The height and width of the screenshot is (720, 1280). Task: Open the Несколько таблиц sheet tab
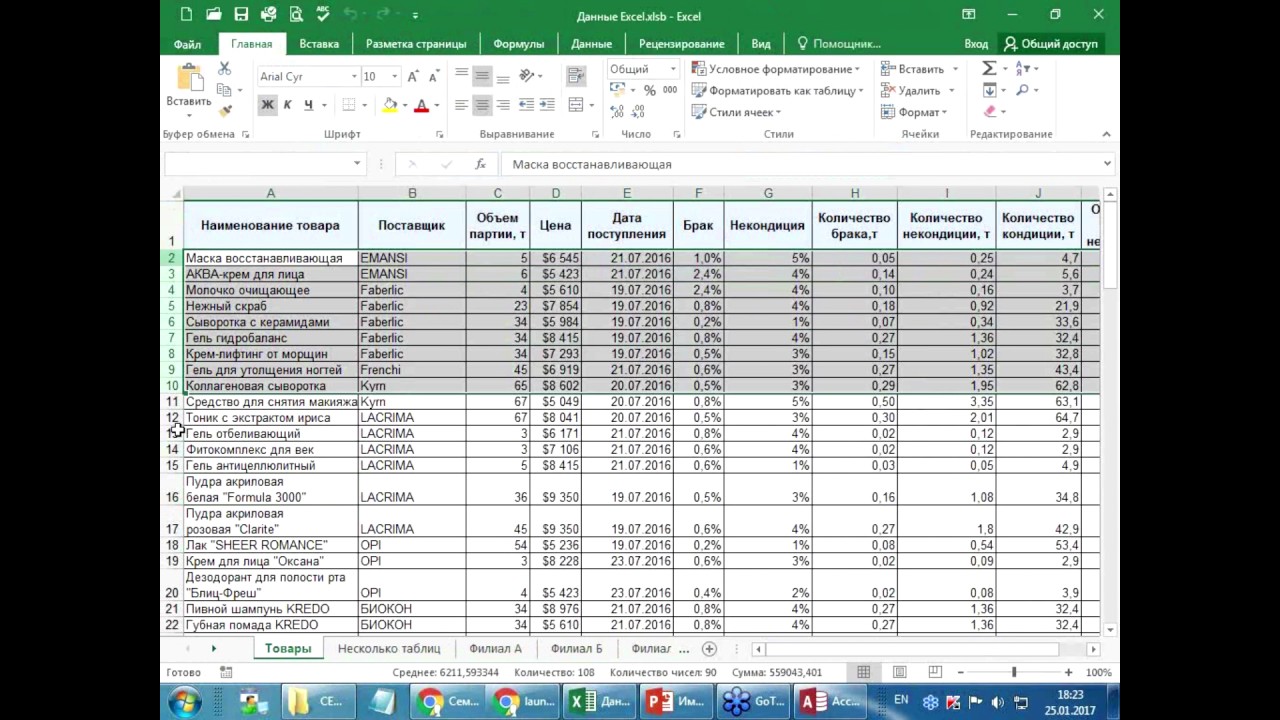[389, 648]
